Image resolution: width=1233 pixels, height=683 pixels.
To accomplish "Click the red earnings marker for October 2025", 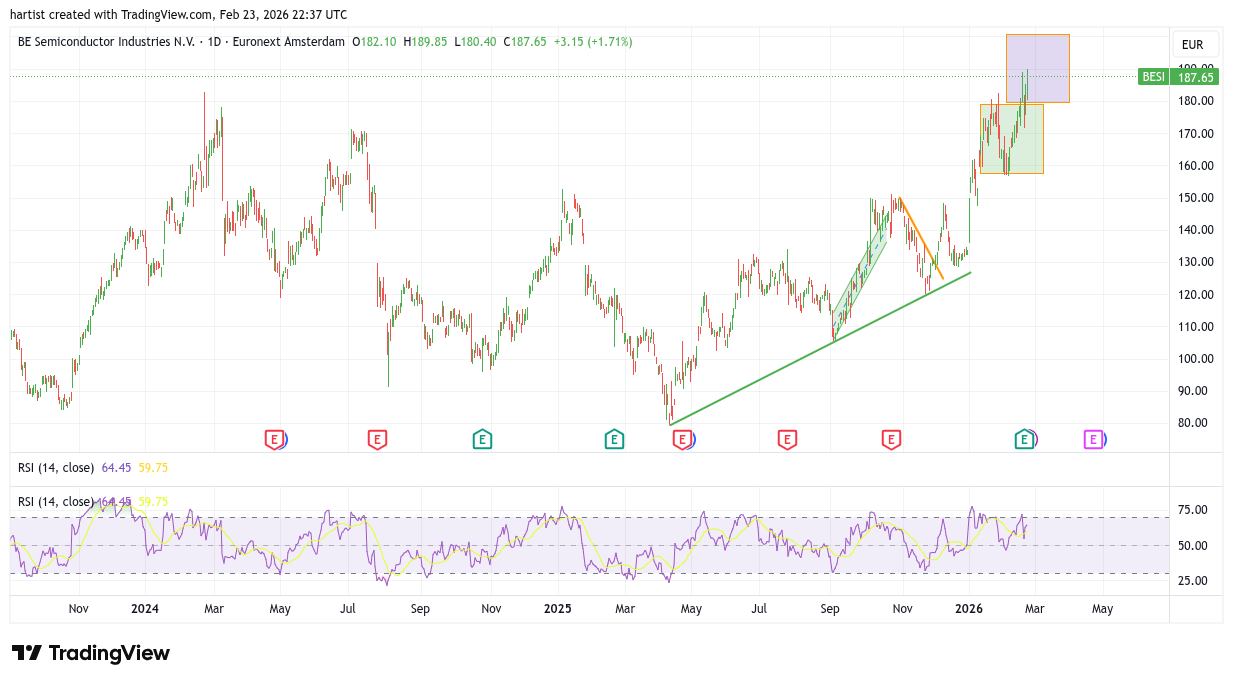I will tap(891, 439).
